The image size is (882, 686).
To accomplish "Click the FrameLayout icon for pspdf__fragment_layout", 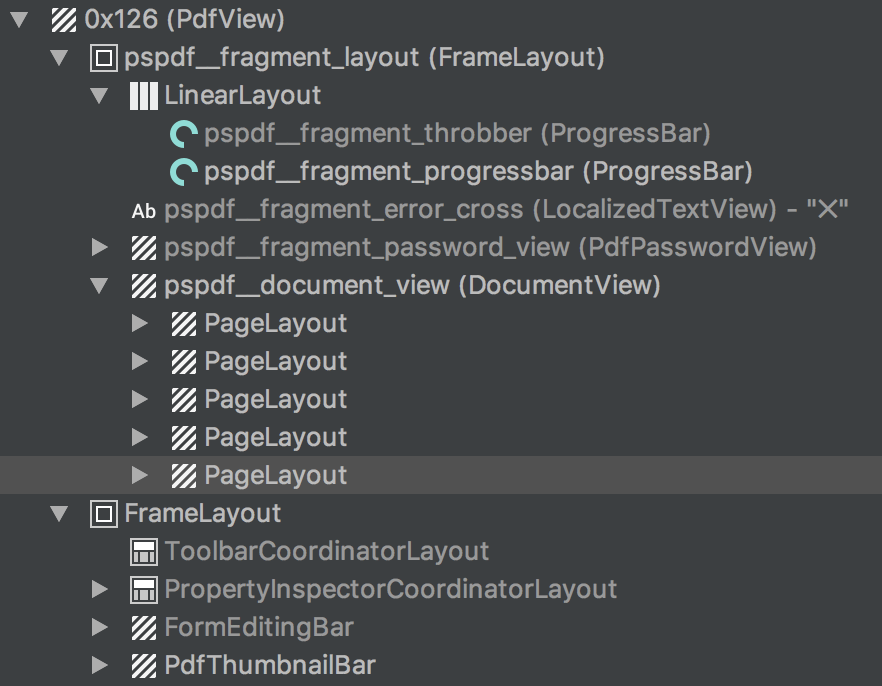I will [104, 58].
